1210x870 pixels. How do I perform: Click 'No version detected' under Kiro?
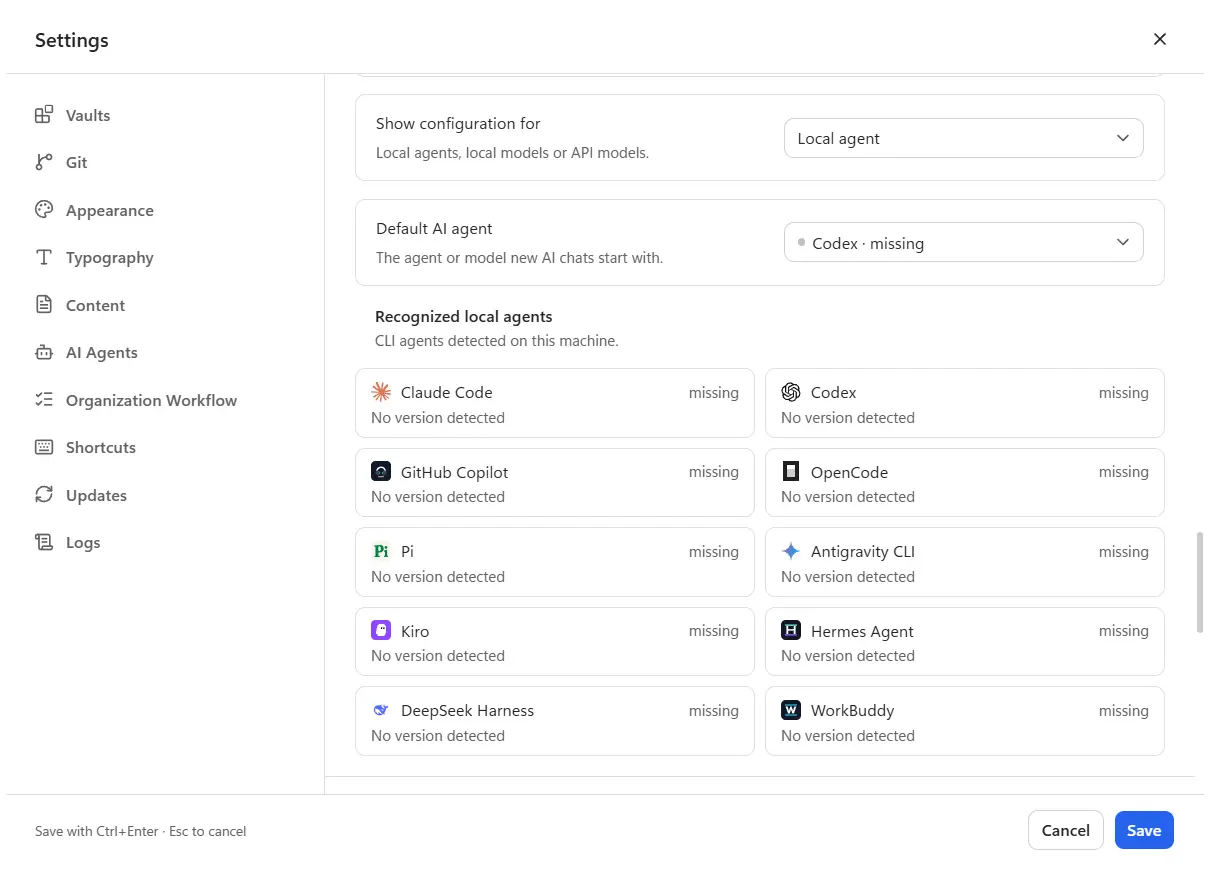pyautogui.click(x=438, y=656)
